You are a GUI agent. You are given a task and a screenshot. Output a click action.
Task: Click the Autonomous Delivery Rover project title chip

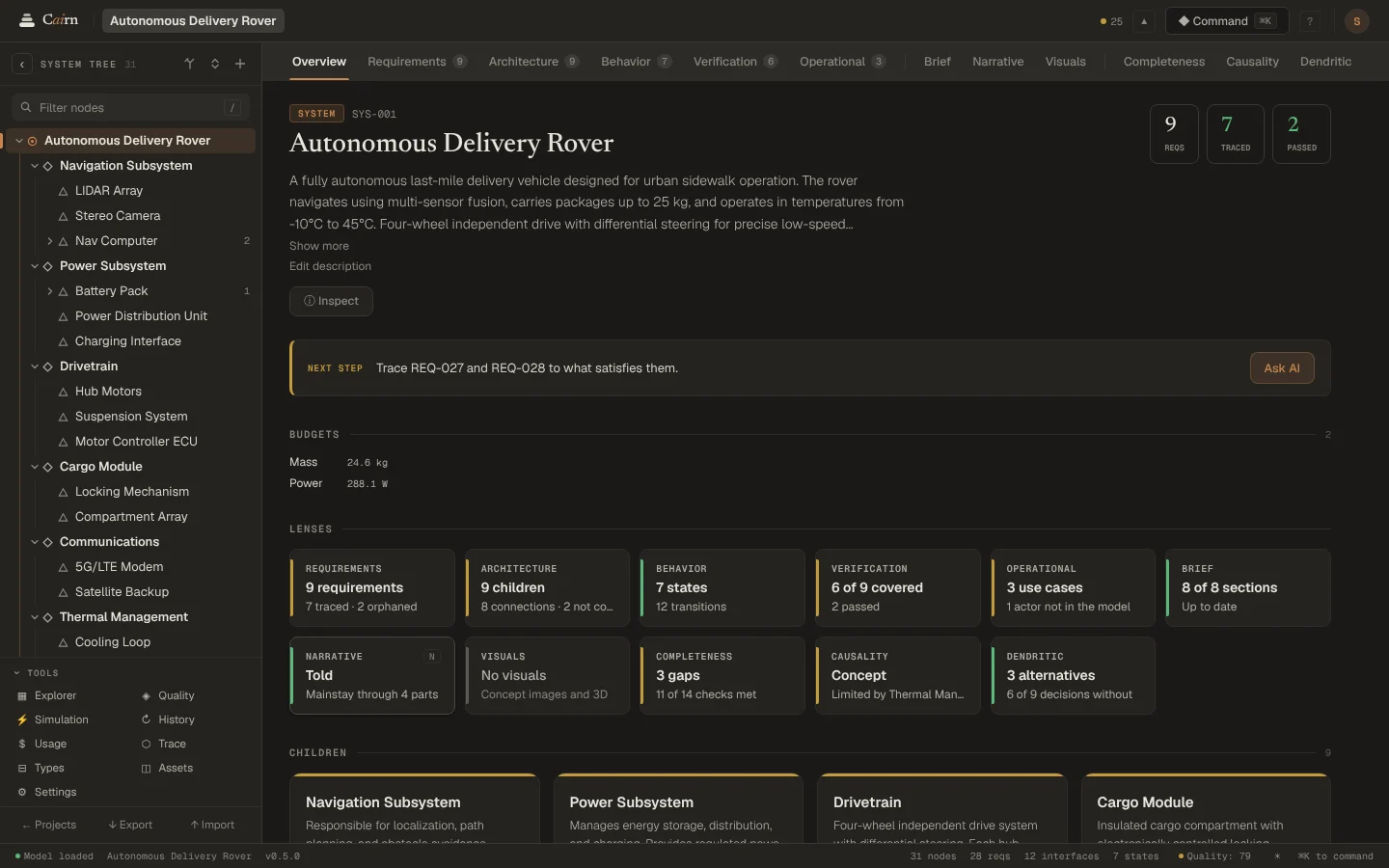[193, 20]
